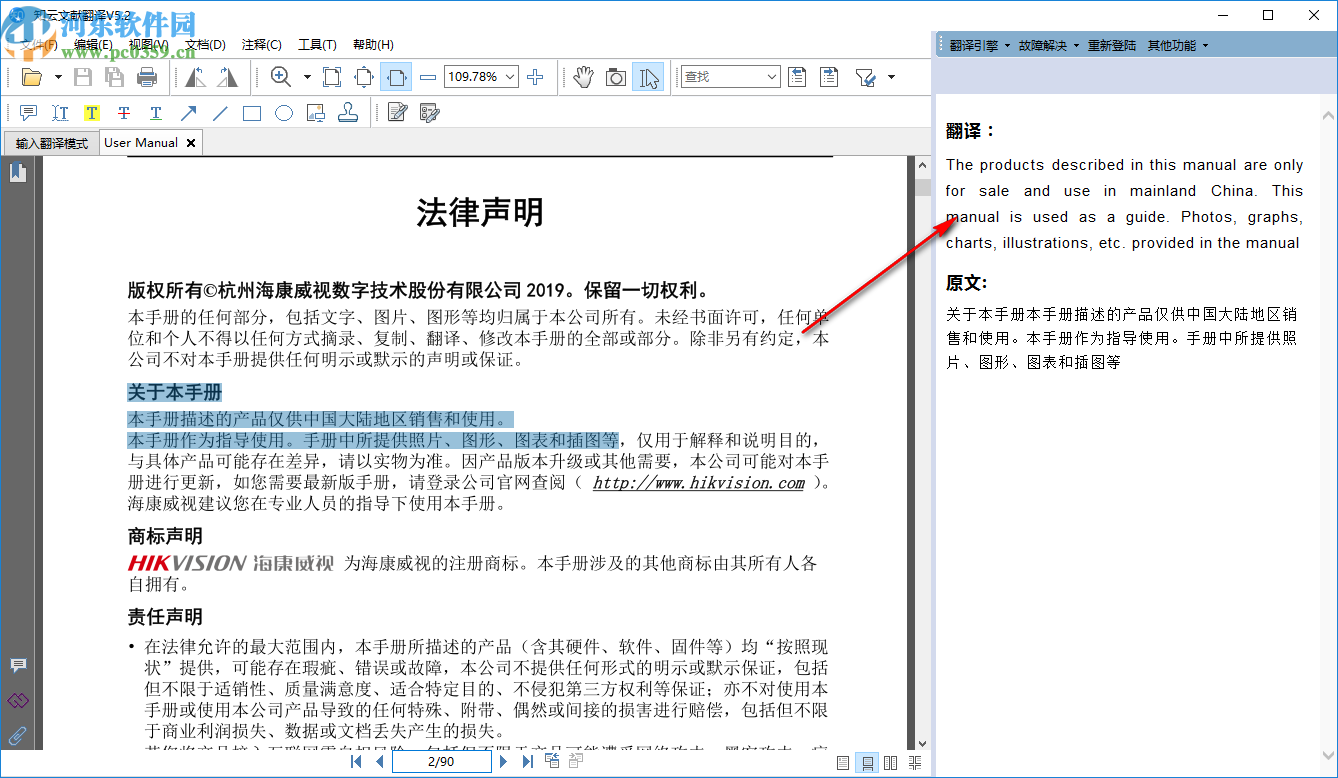Switch to single page layout

tap(843, 763)
